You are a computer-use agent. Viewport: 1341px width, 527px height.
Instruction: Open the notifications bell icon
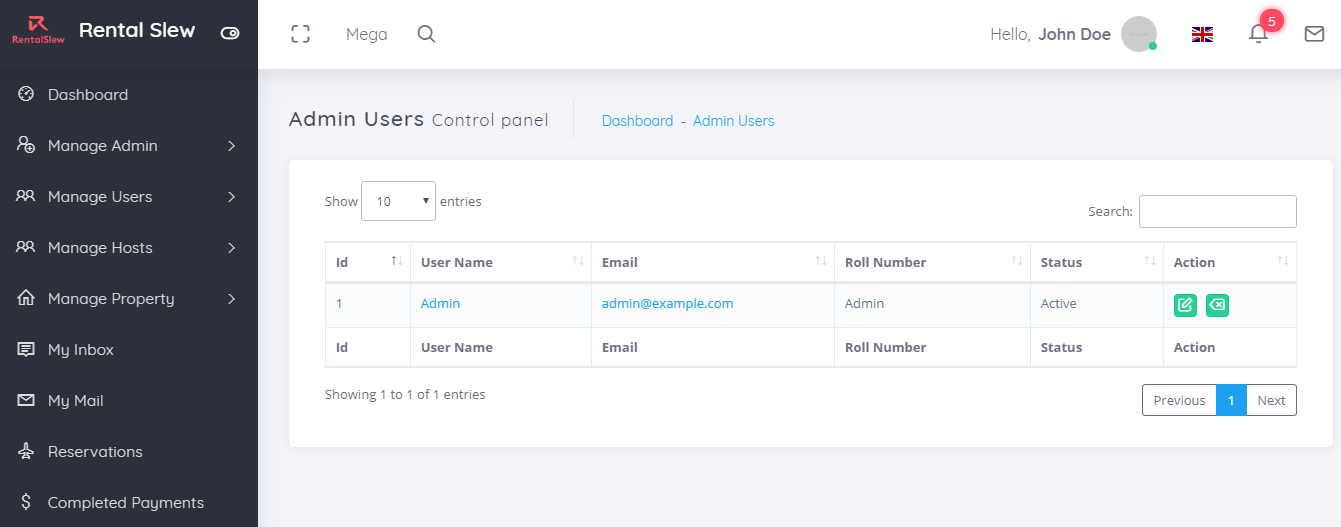tap(1258, 34)
